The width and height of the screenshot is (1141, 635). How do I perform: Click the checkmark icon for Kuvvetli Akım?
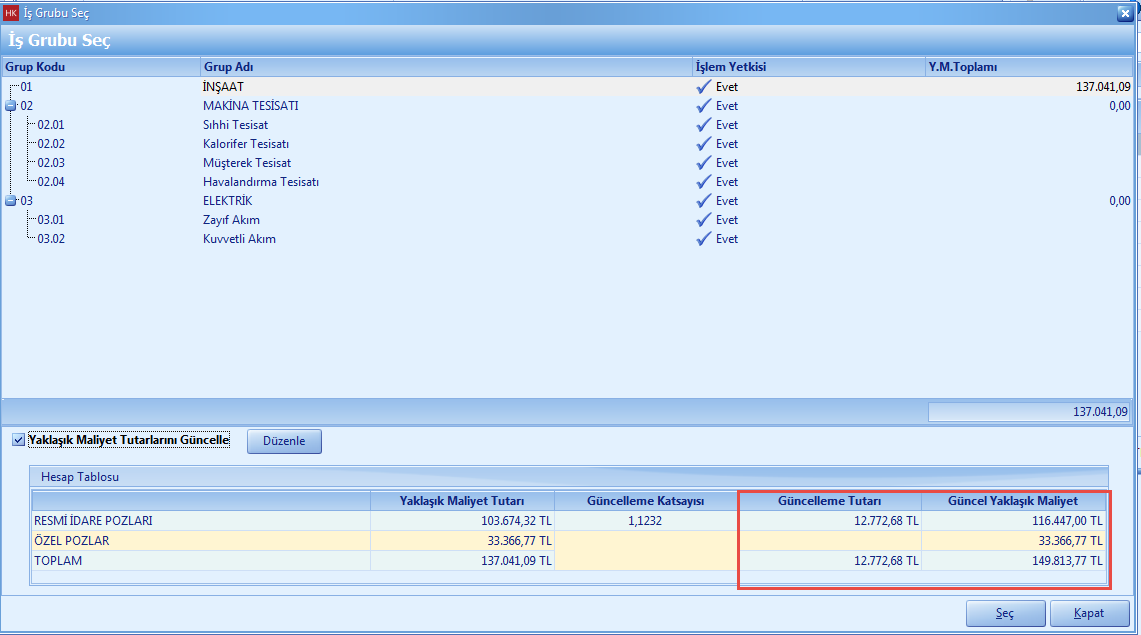[705, 239]
